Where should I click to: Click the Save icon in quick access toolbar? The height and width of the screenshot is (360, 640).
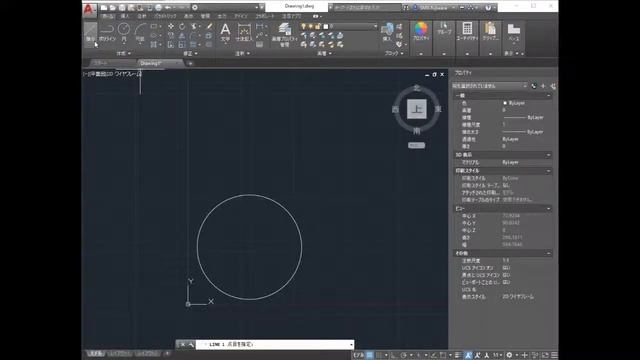click(x=122, y=7)
